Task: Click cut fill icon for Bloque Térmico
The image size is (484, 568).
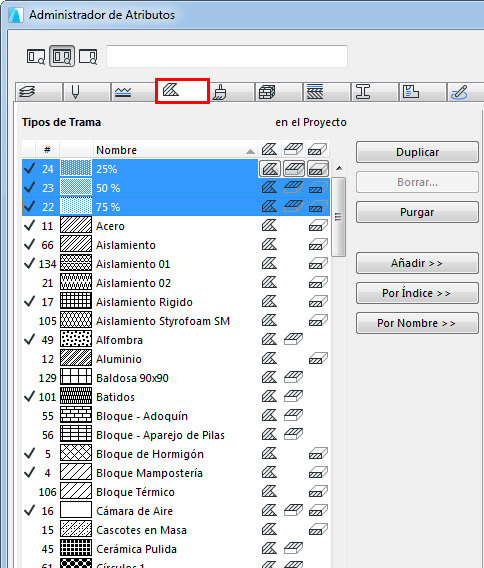Action: click(318, 492)
